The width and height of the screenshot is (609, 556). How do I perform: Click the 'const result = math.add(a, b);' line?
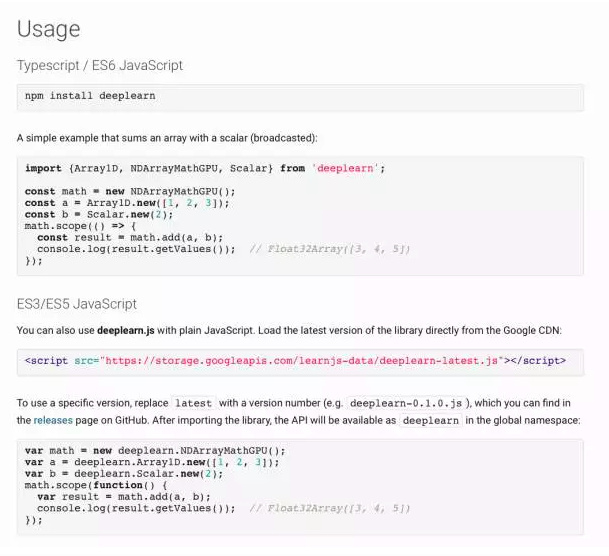coord(130,238)
